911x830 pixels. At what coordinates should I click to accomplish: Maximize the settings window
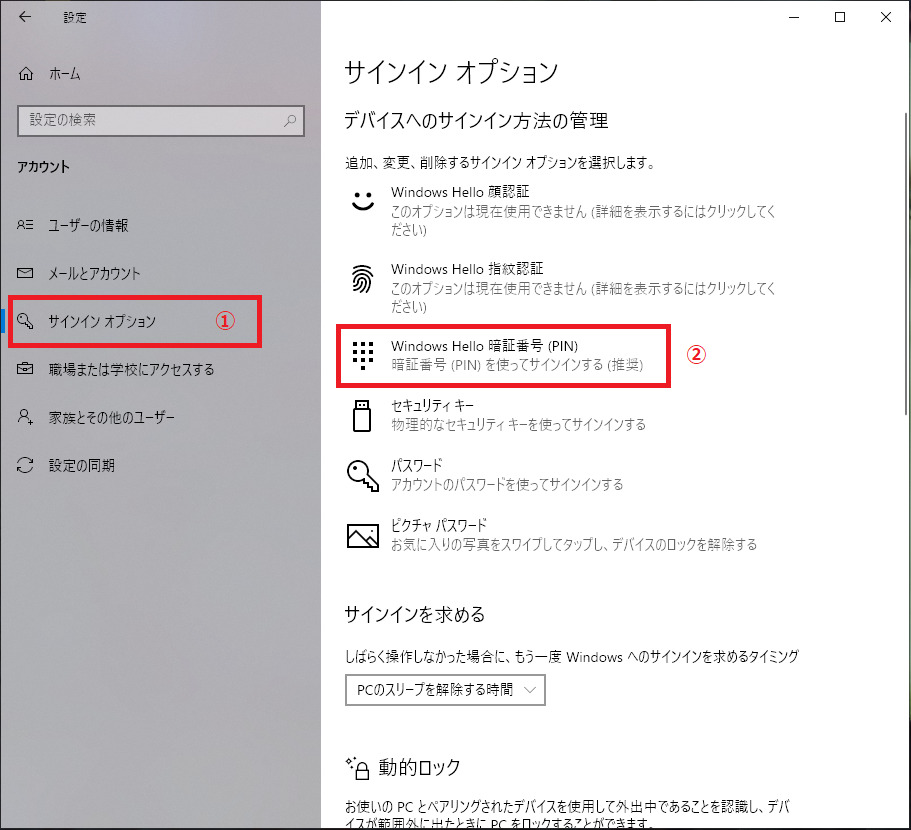click(840, 17)
